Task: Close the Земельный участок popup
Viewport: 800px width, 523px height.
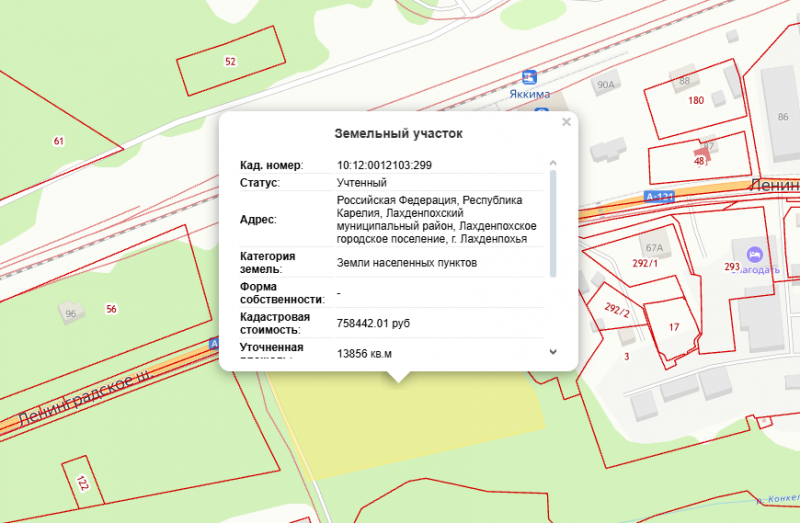Action: click(x=566, y=122)
